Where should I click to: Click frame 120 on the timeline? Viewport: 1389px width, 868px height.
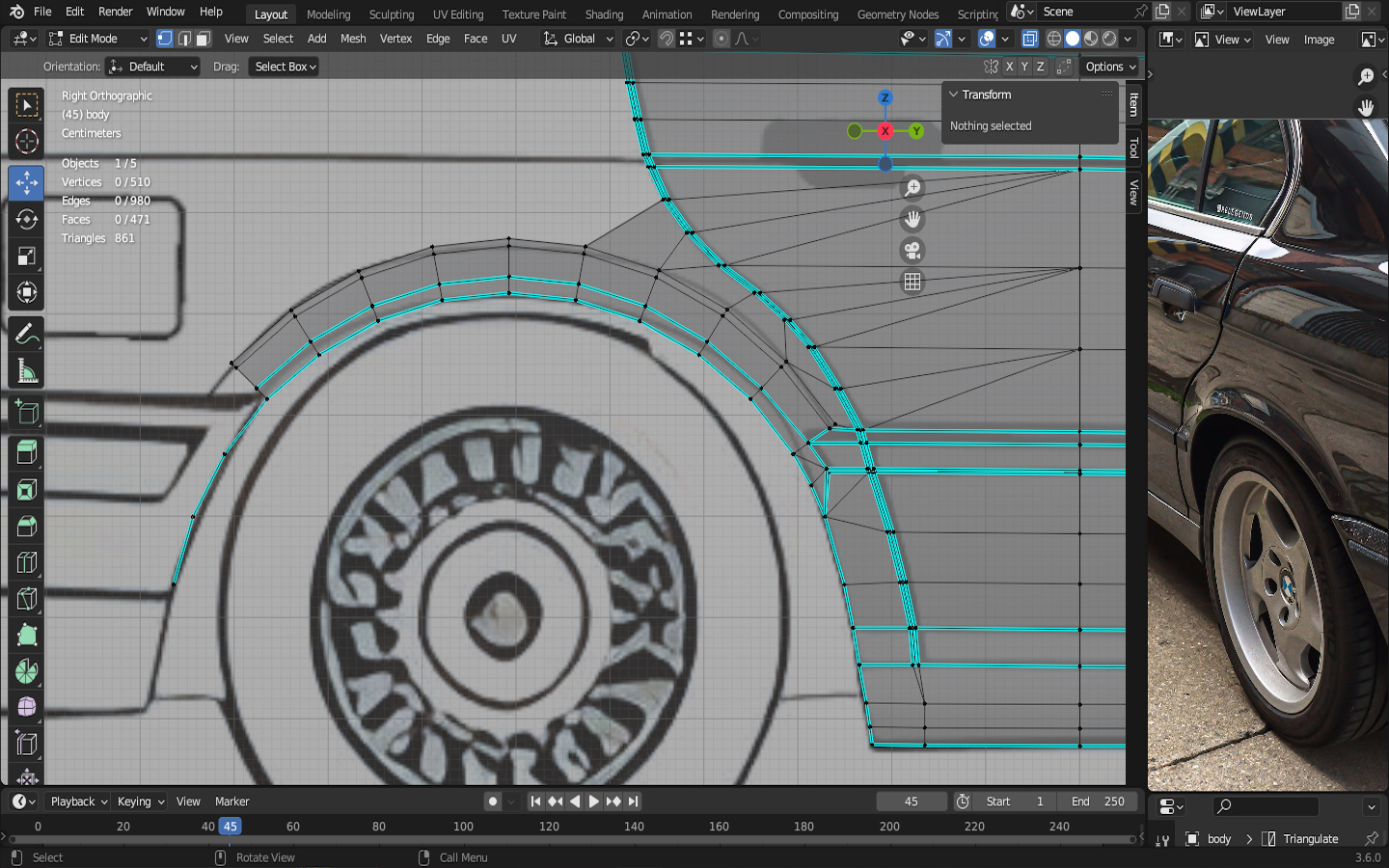pos(549,827)
